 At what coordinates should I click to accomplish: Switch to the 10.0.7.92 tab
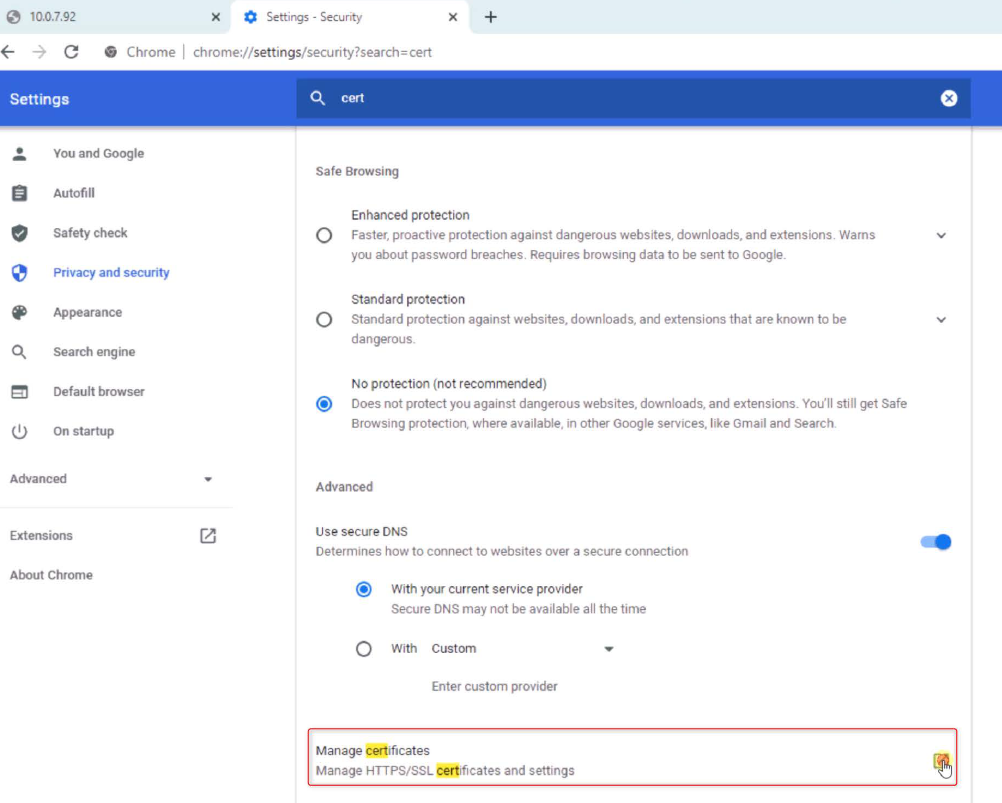coord(110,17)
